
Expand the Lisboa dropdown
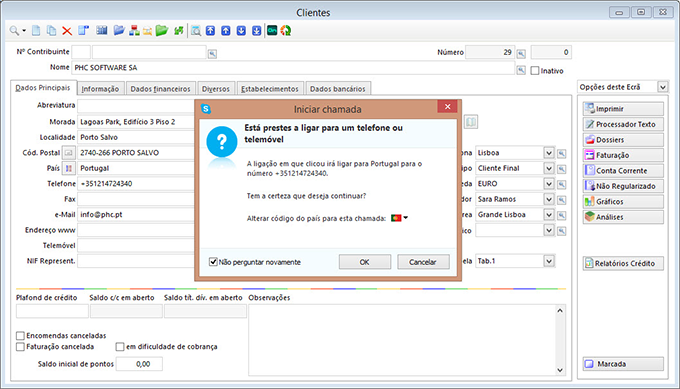coord(549,153)
